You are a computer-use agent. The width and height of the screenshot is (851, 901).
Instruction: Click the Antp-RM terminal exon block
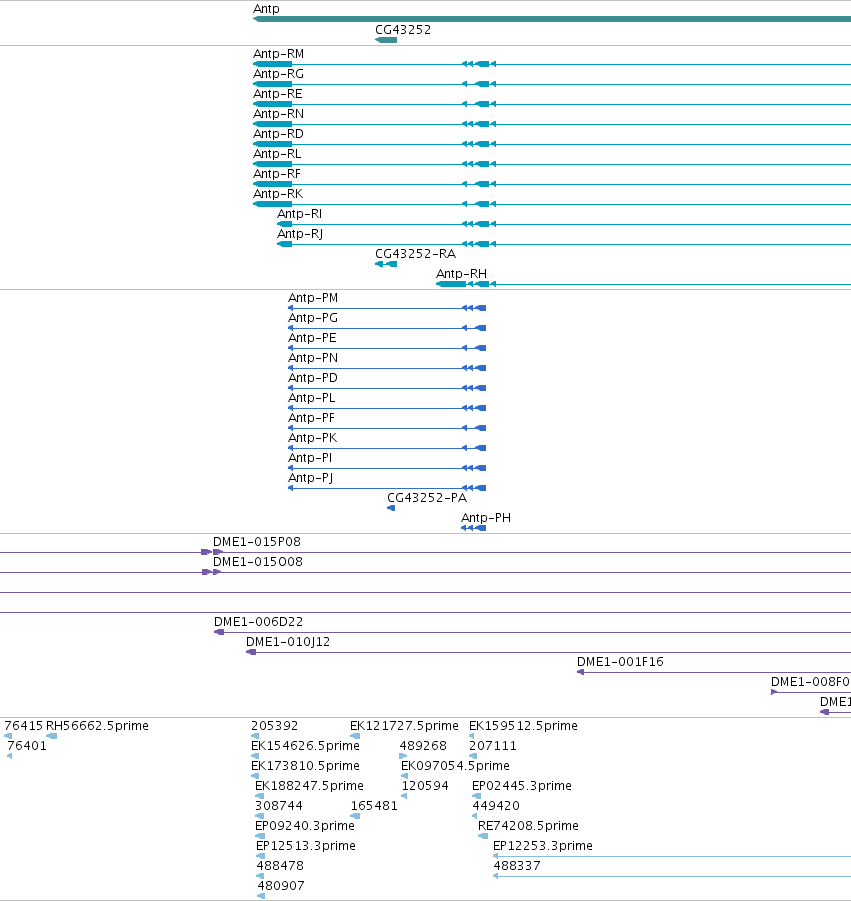pos(272,64)
